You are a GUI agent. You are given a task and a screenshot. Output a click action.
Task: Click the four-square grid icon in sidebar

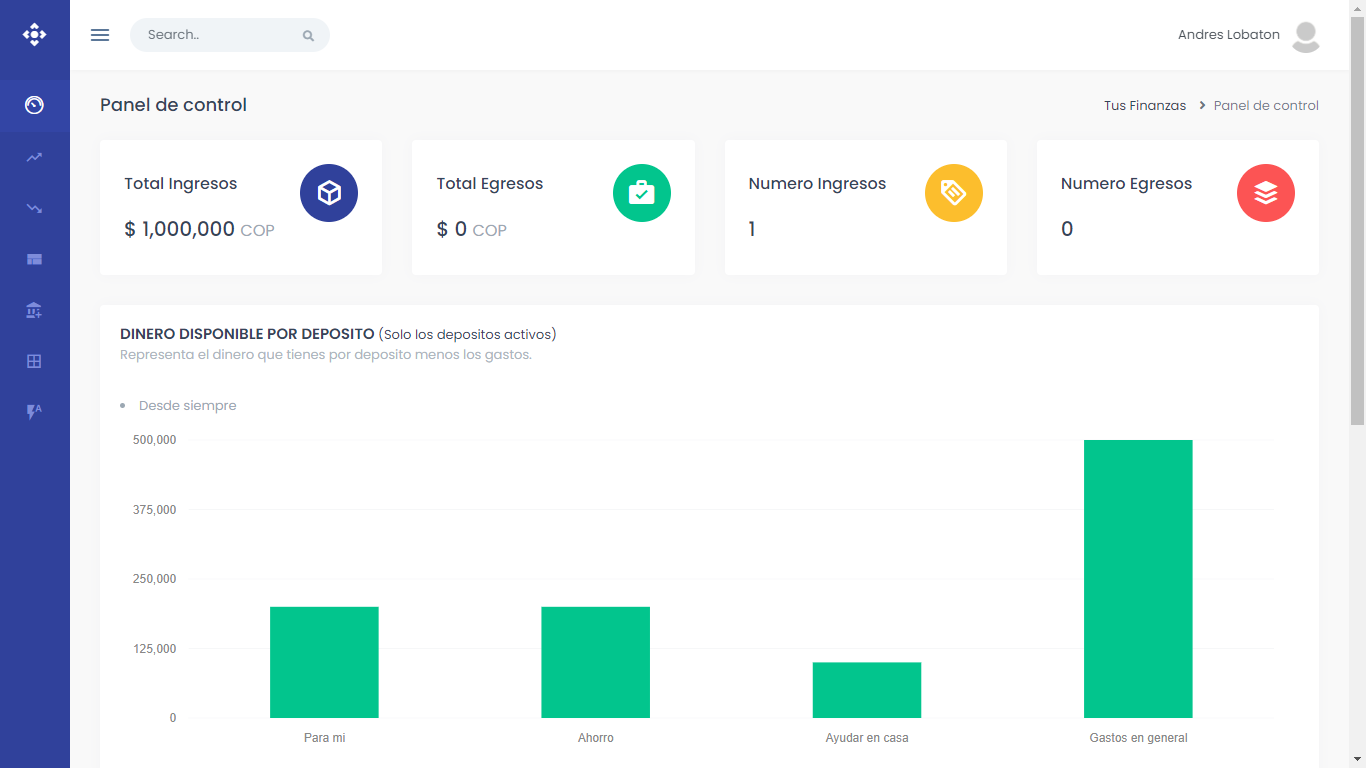point(34,362)
